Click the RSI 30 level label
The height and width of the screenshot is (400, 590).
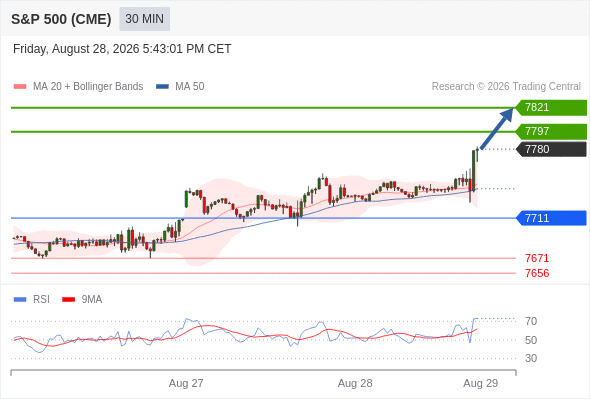[x=531, y=358]
